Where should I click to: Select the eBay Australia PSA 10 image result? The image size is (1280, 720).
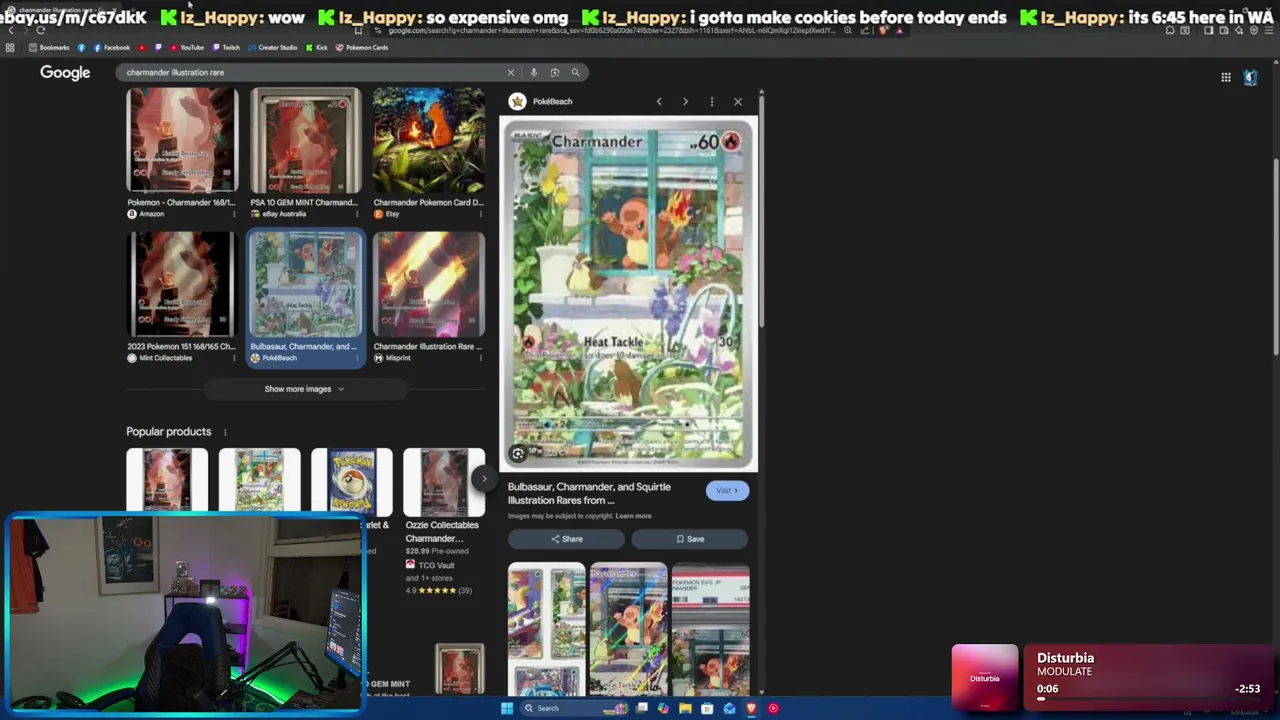[x=305, y=140]
